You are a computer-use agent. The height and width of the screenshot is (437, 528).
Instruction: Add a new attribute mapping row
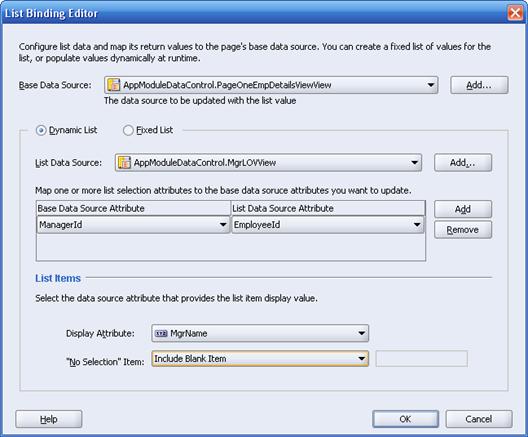point(463,209)
